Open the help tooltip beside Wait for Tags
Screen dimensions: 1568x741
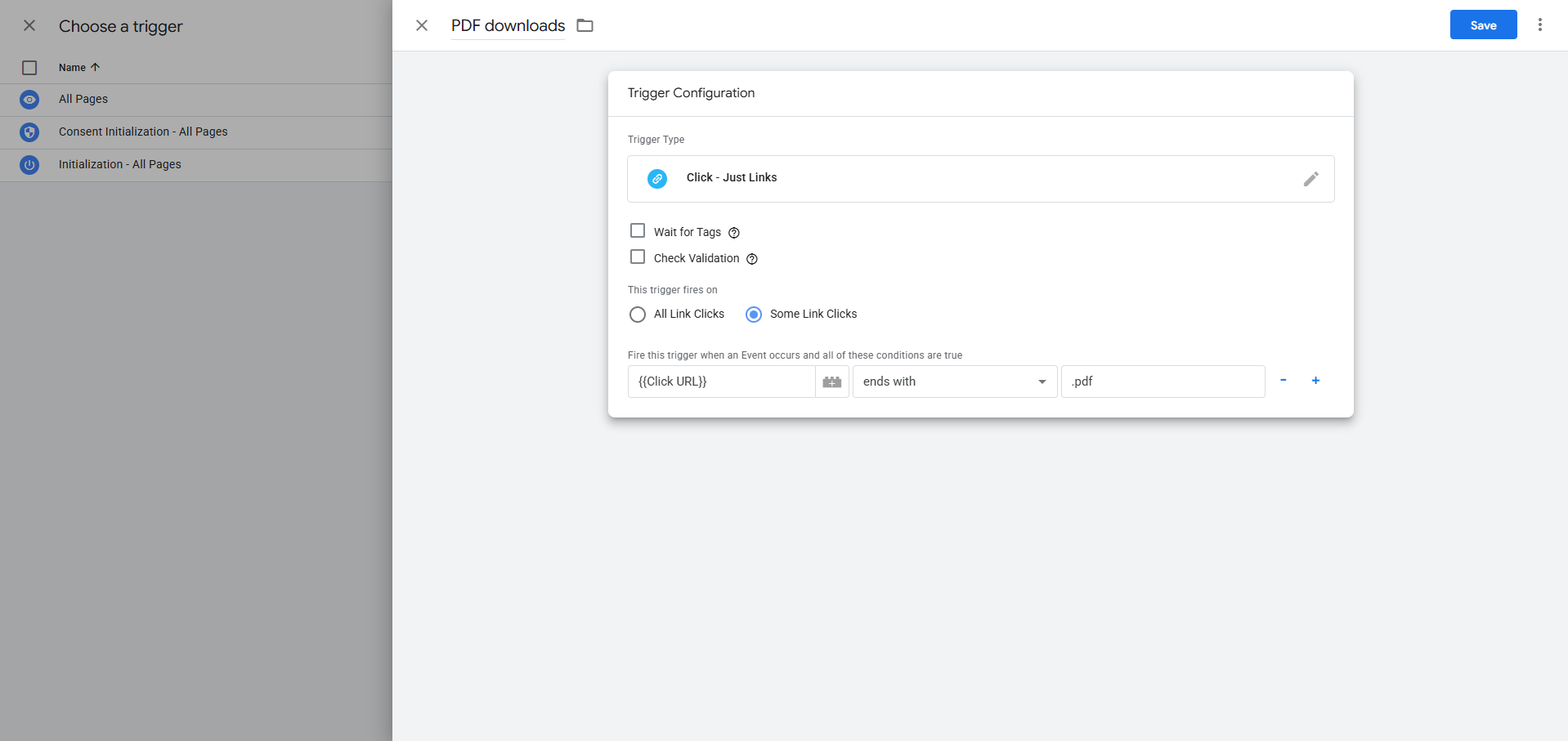[x=733, y=232]
